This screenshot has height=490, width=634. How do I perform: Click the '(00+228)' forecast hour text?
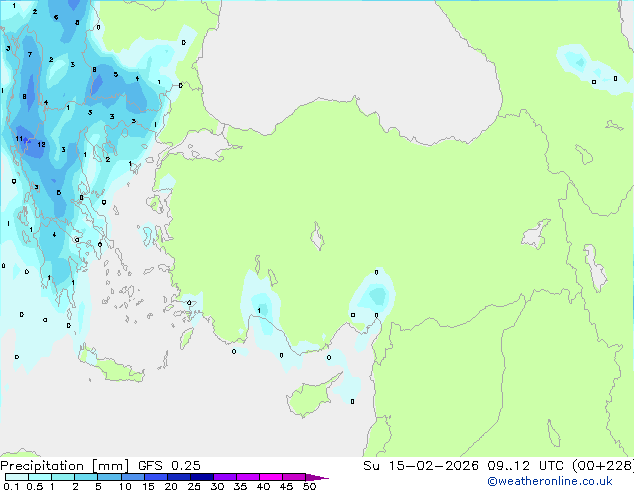603,466
